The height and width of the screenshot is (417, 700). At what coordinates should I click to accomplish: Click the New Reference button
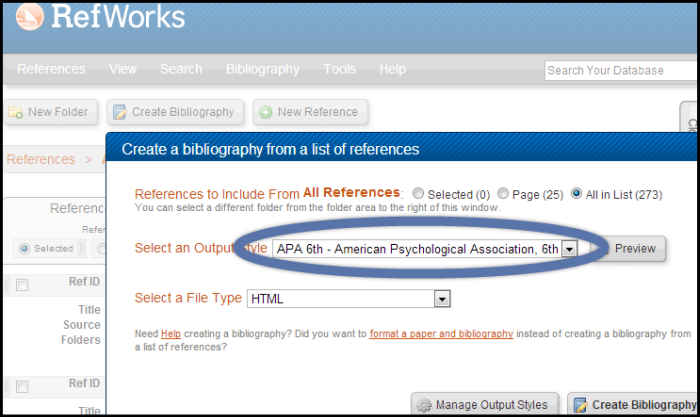[x=310, y=112]
